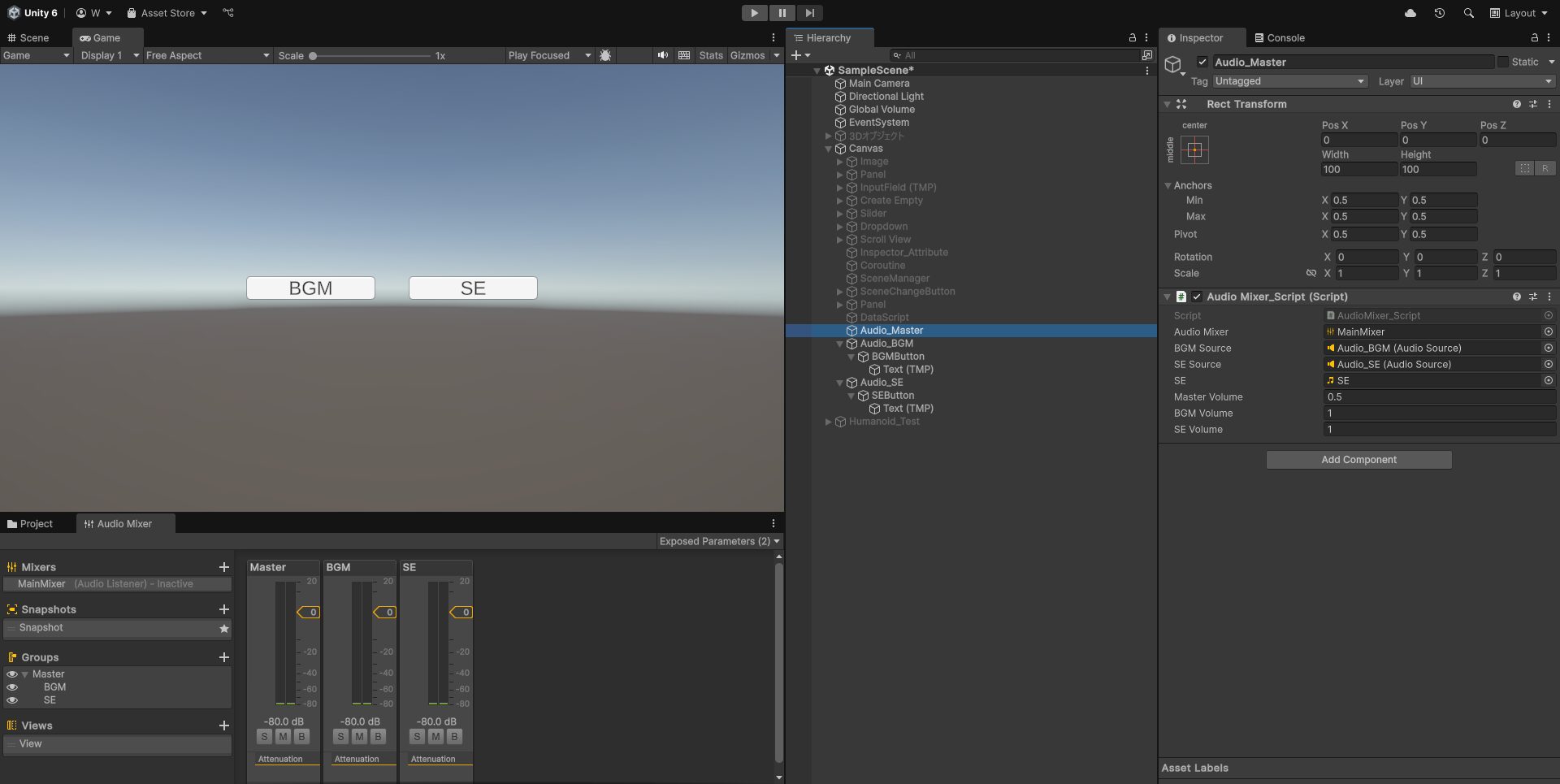
Task: Open the Exposed Parameters dropdown
Action: click(718, 541)
